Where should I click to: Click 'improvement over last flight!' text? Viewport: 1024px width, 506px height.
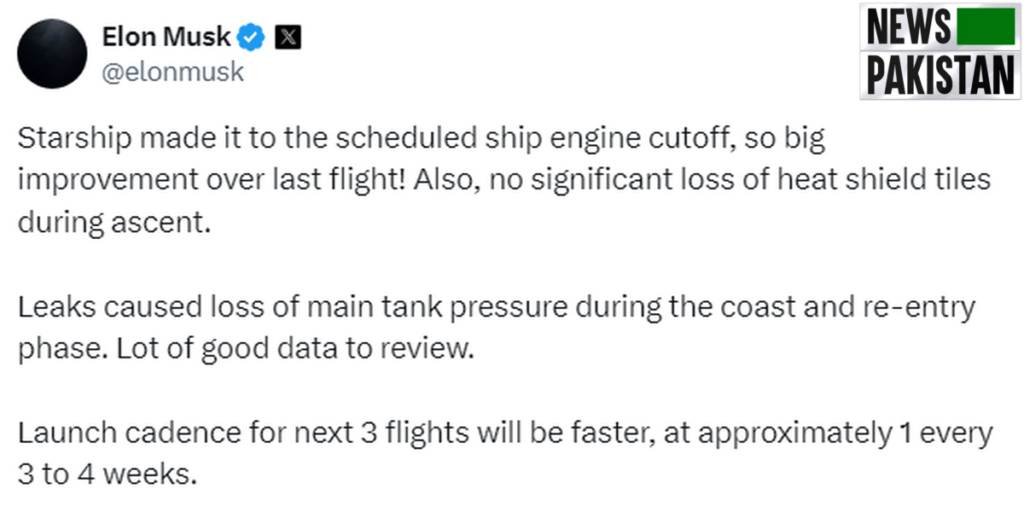[215, 180]
